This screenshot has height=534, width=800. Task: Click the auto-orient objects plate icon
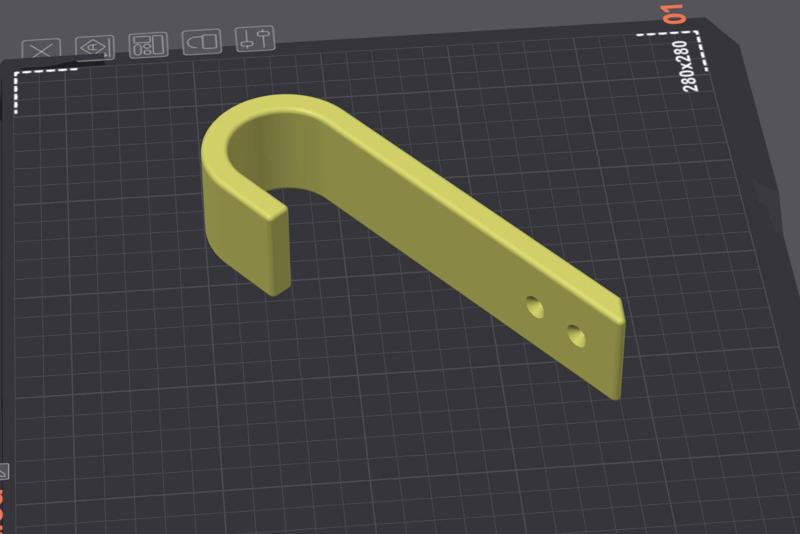[x=95, y=47]
